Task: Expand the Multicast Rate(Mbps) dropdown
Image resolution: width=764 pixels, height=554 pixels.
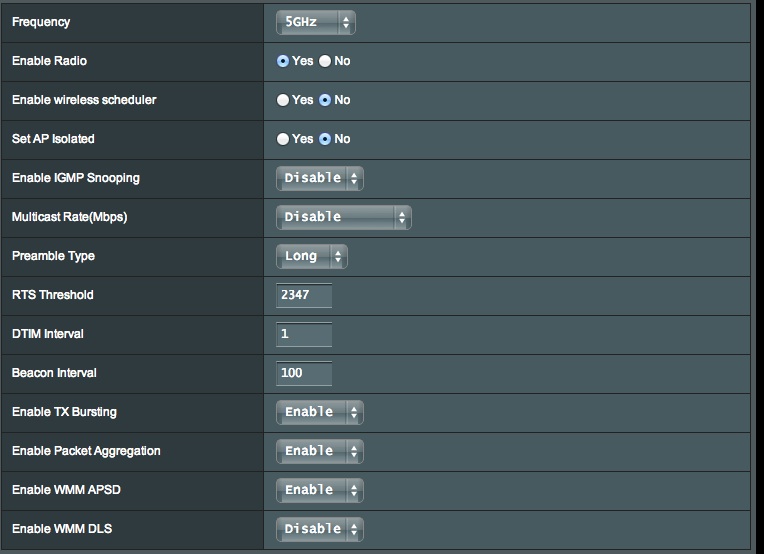Action: click(342, 217)
